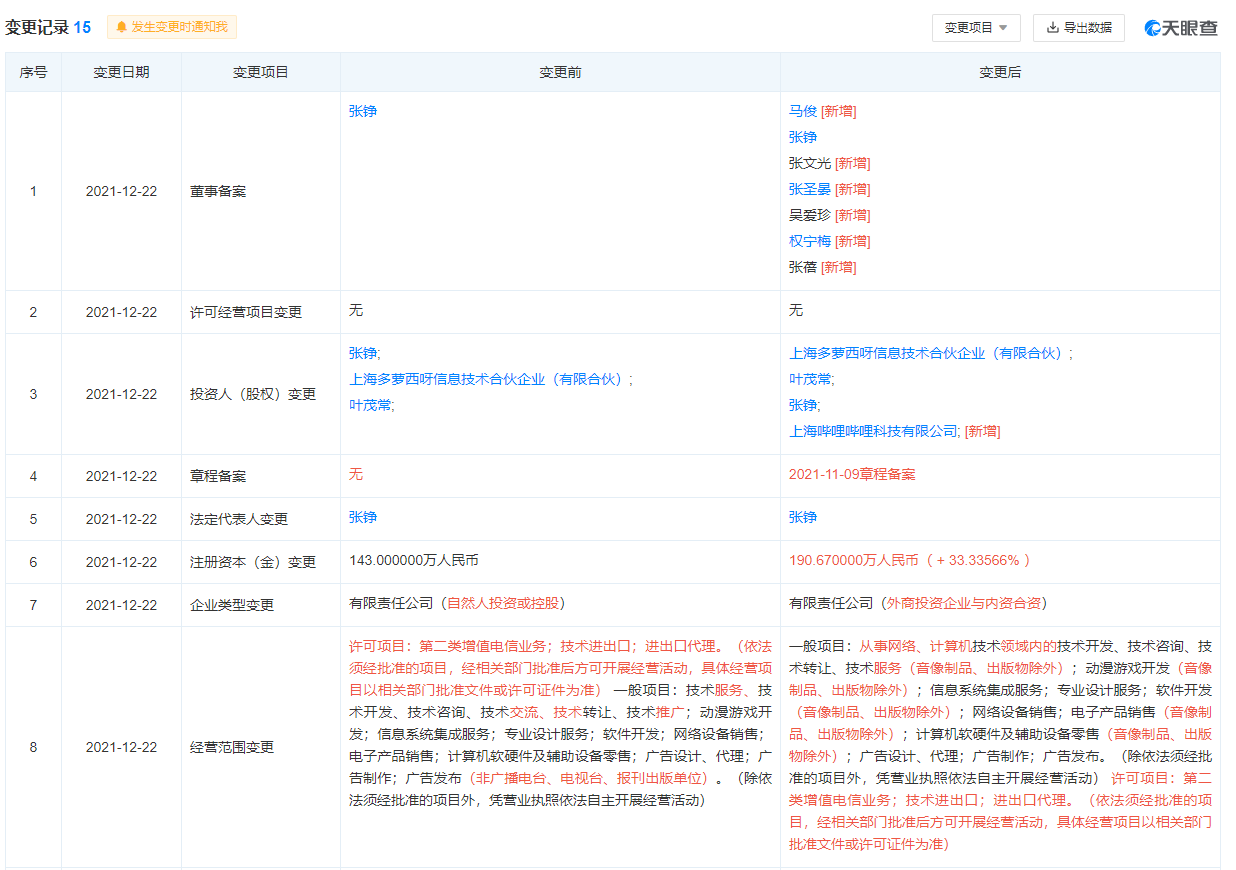
Task: Click the 变更记录 section title
Action: 36,27
